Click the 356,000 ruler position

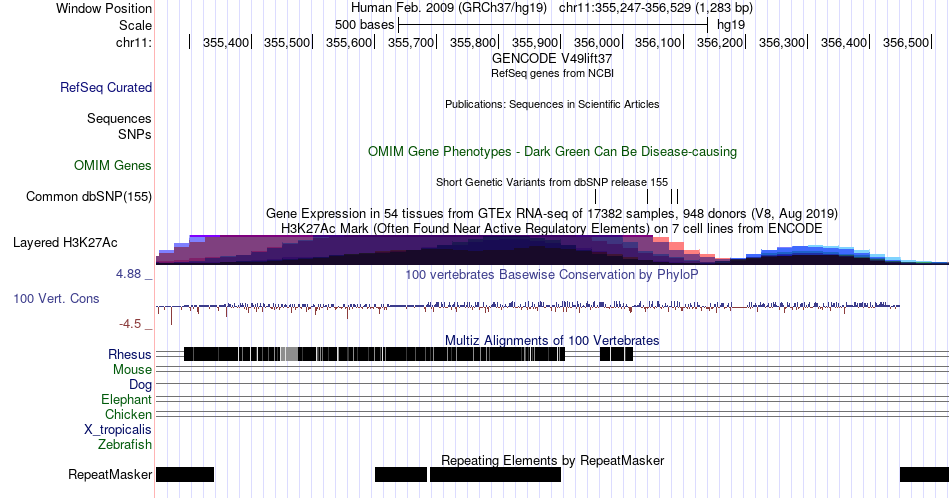597,42
